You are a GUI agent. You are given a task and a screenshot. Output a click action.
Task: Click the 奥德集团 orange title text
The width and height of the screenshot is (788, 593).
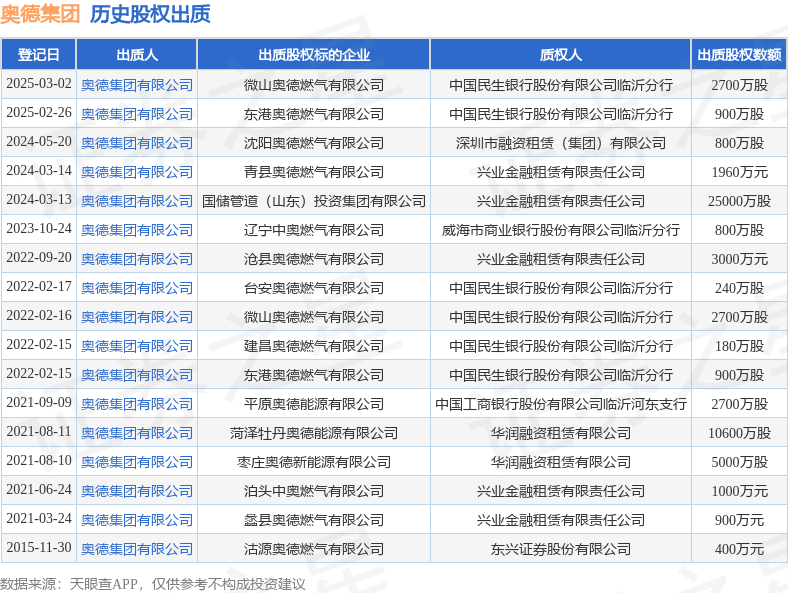[x=40, y=14]
